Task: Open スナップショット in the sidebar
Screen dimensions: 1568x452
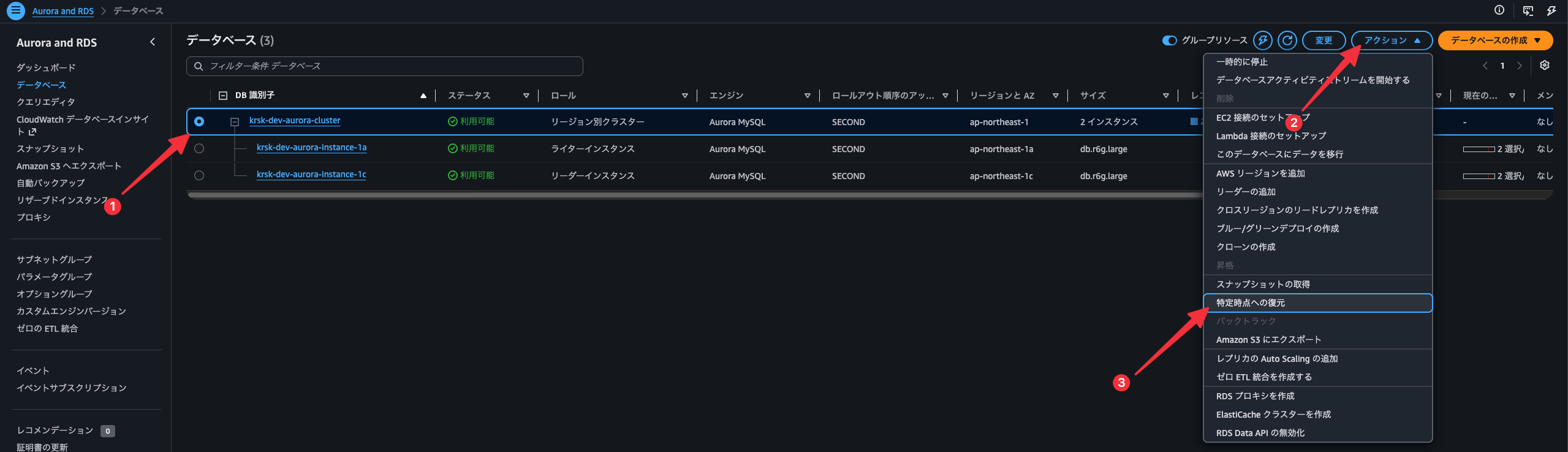Action: coord(50,149)
